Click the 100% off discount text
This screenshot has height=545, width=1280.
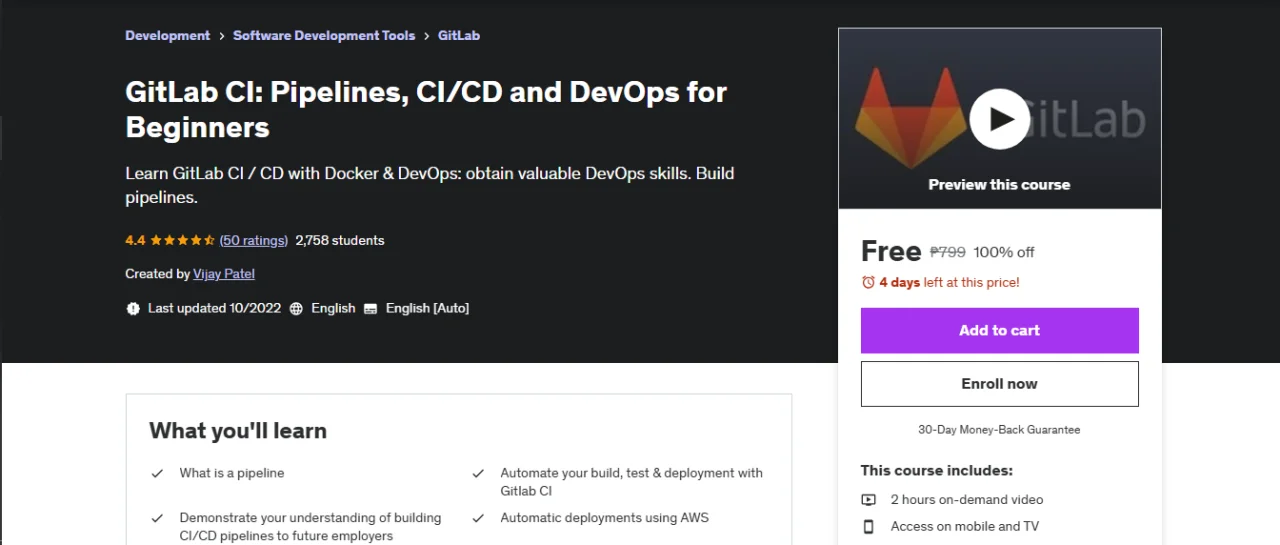1004,252
